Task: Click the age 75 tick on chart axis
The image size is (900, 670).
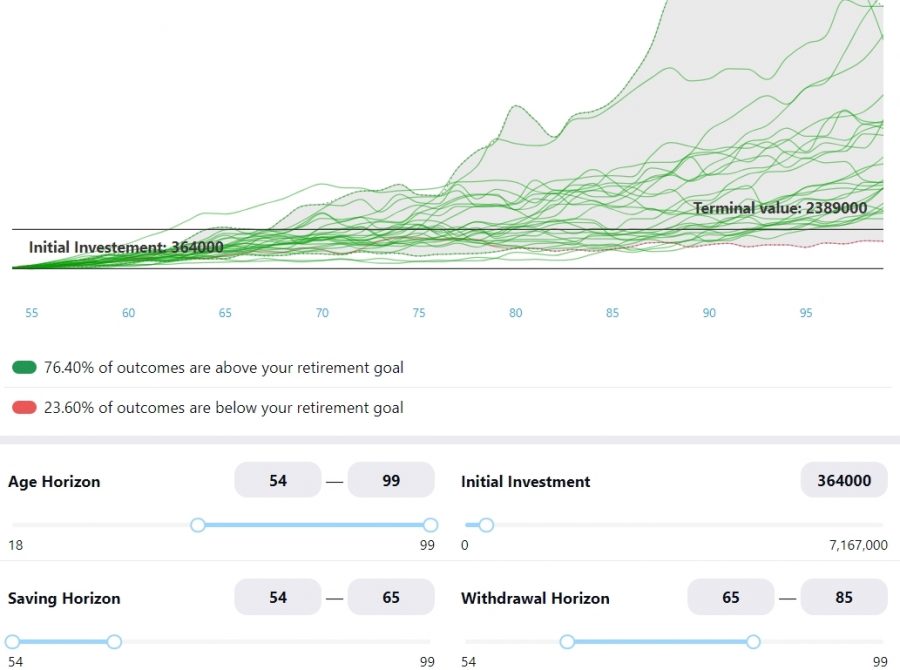Action: (x=419, y=313)
